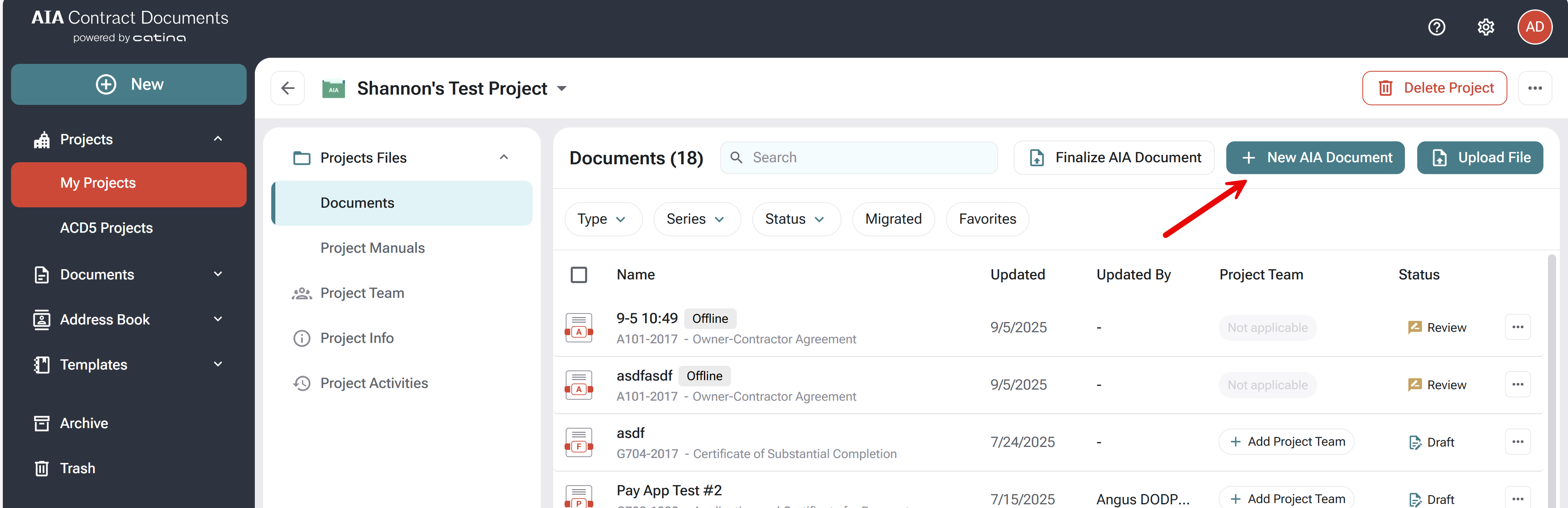1568x508 pixels.
Task: Open settings via the gear icon
Action: click(x=1486, y=27)
